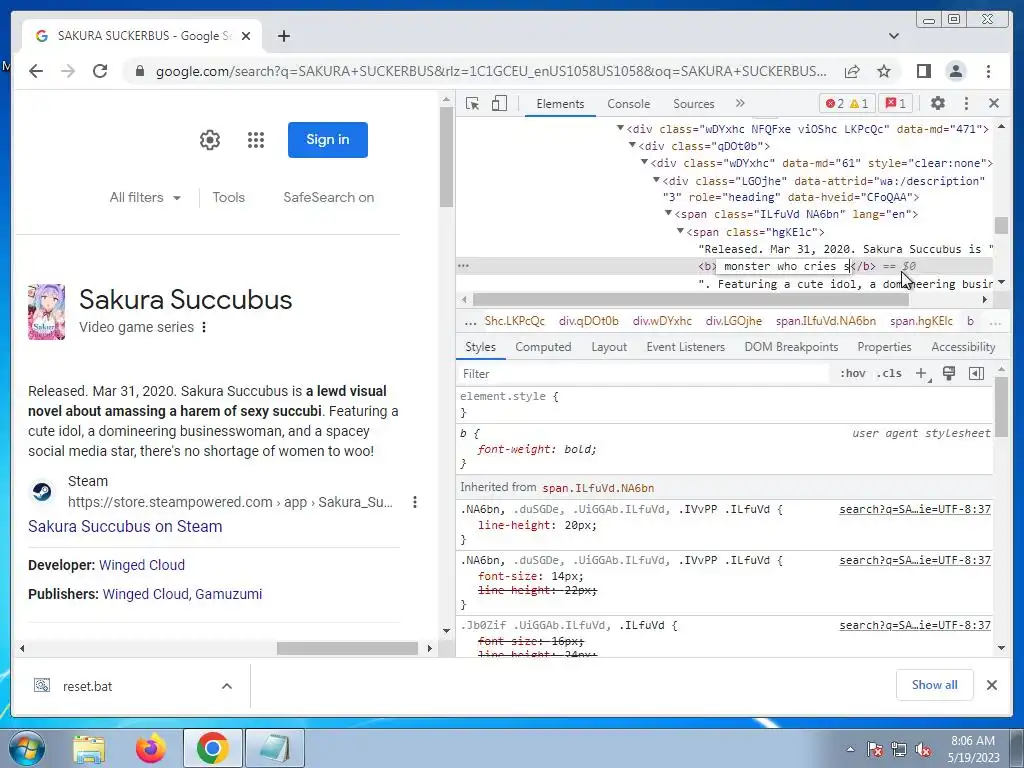The image size is (1024, 768).
Task: Share this page icon in address bar
Action: (852, 71)
